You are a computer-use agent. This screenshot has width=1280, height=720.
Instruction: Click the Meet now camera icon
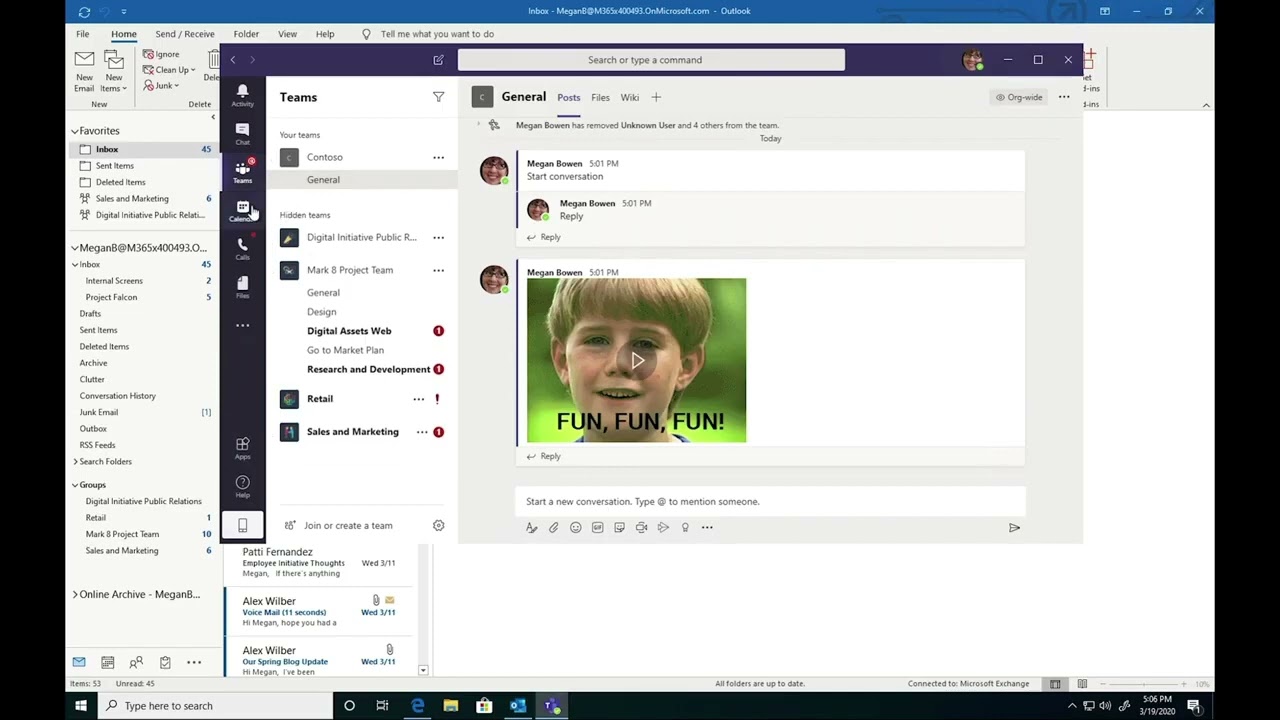[x=641, y=527]
